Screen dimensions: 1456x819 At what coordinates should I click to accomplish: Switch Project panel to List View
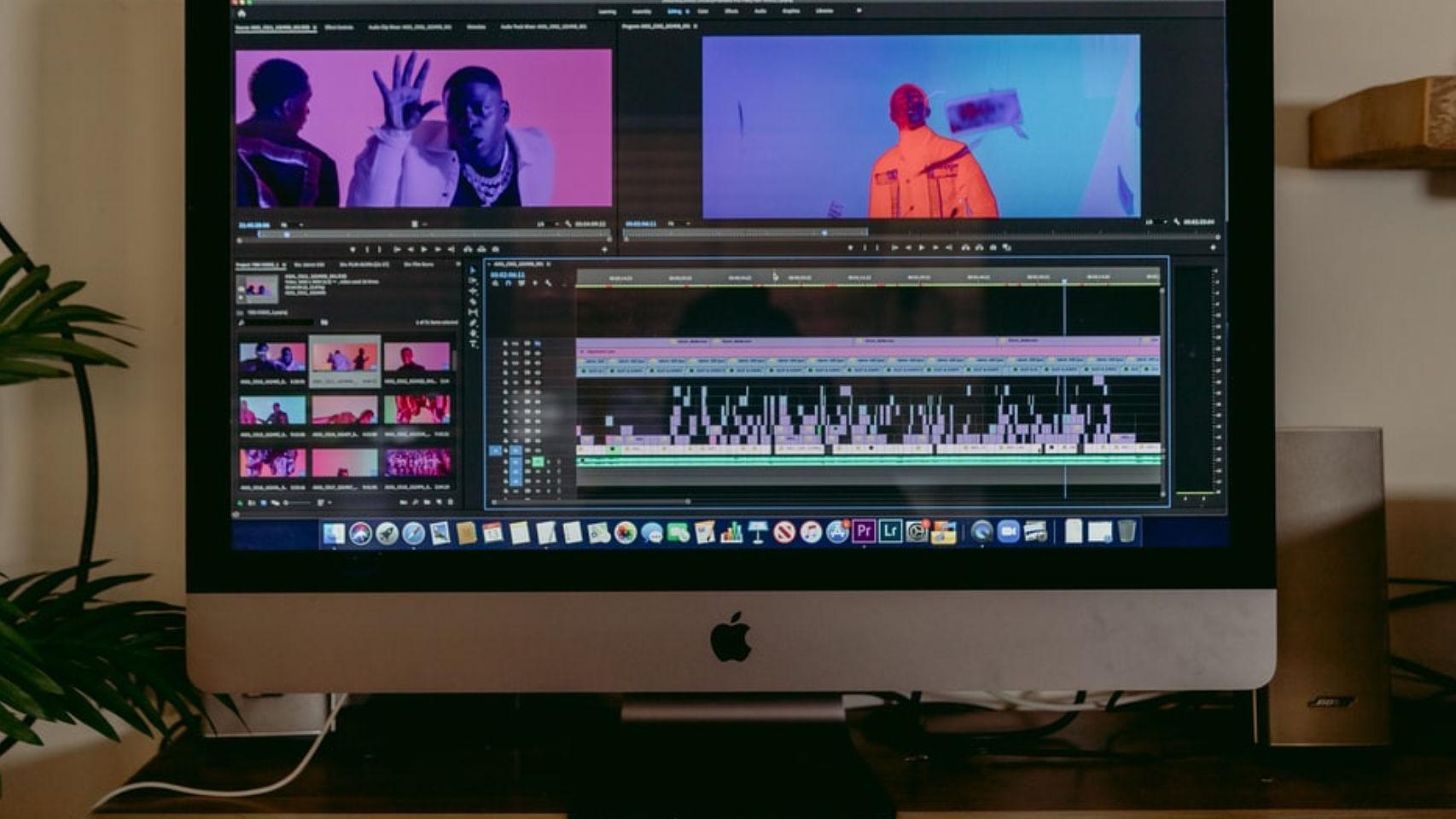click(x=251, y=502)
